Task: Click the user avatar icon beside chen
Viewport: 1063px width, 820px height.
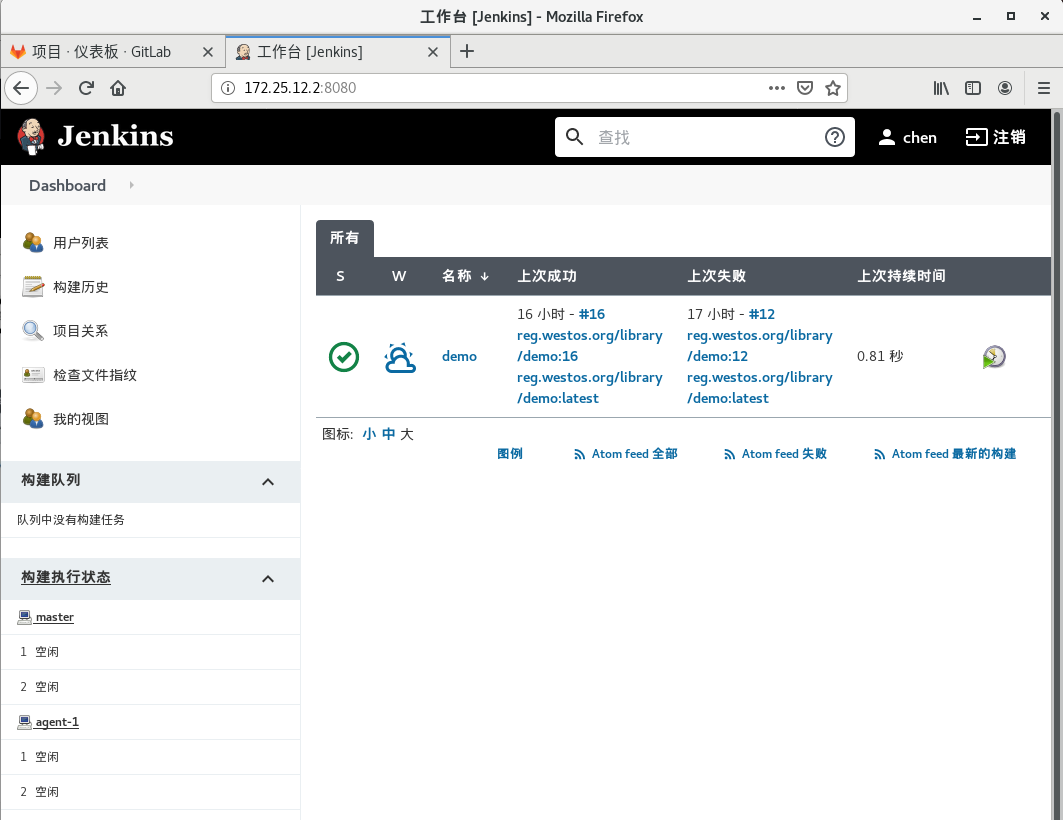Action: coord(886,137)
